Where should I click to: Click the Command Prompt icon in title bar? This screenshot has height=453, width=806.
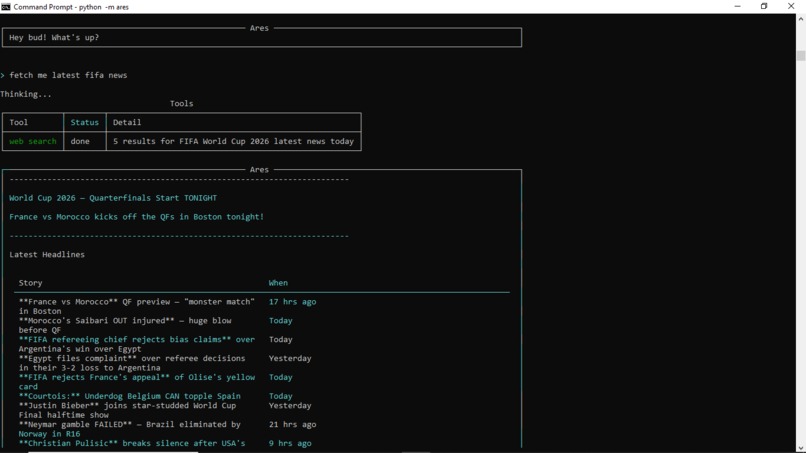click(x=6, y=7)
